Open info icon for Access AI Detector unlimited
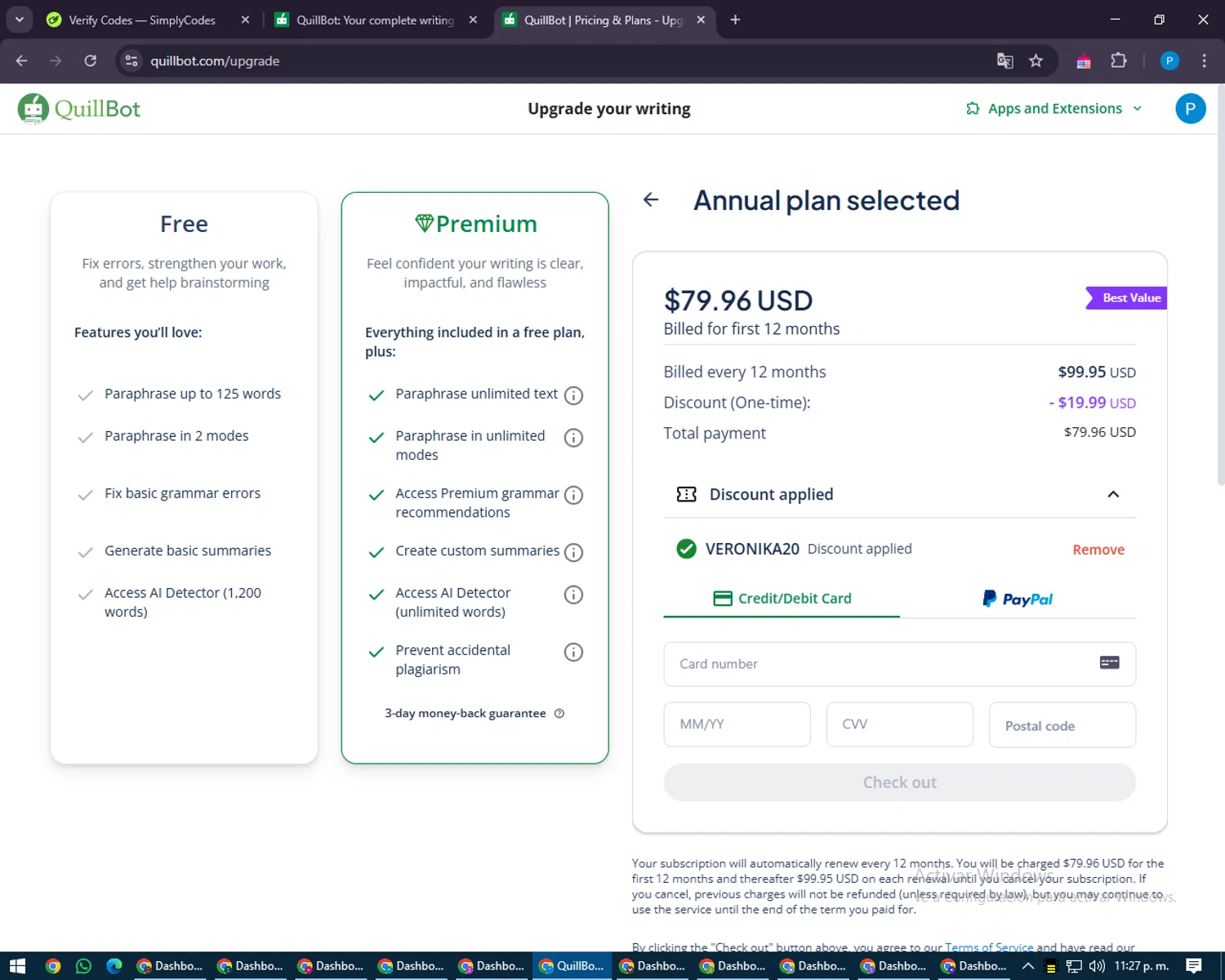The image size is (1225, 980). pyautogui.click(x=574, y=595)
